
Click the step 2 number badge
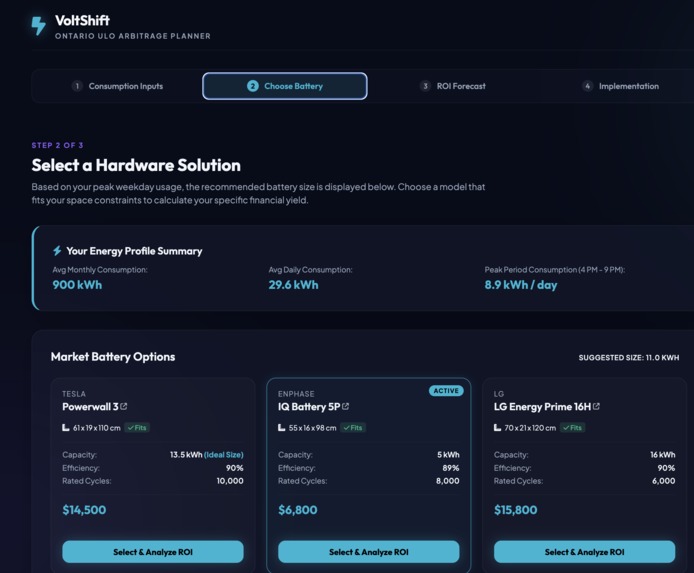(x=253, y=86)
